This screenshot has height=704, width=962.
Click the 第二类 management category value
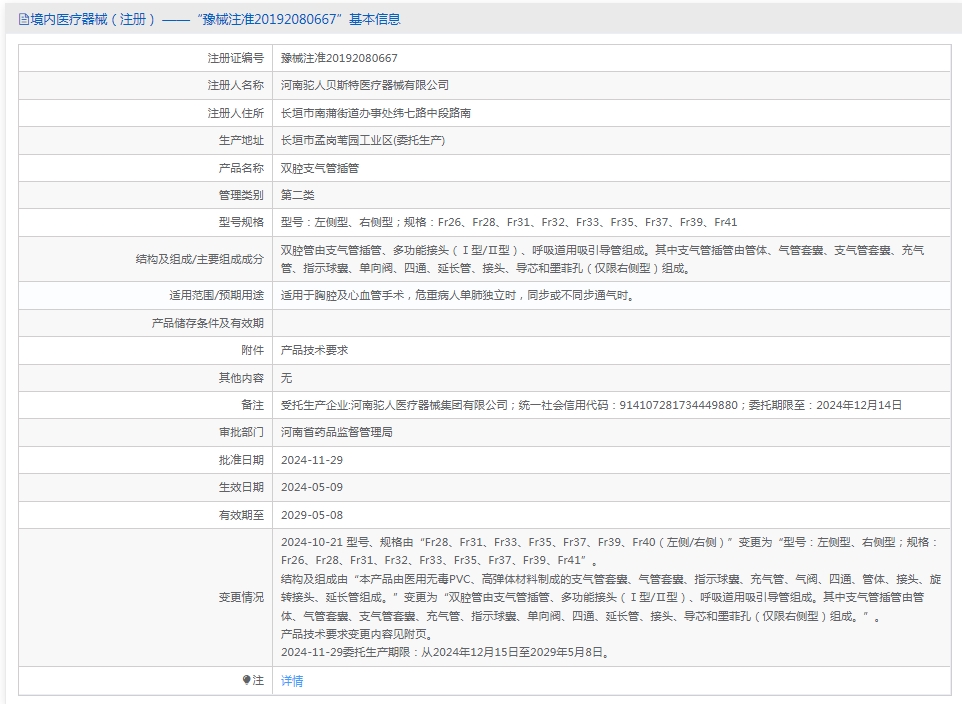(x=298, y=195)
